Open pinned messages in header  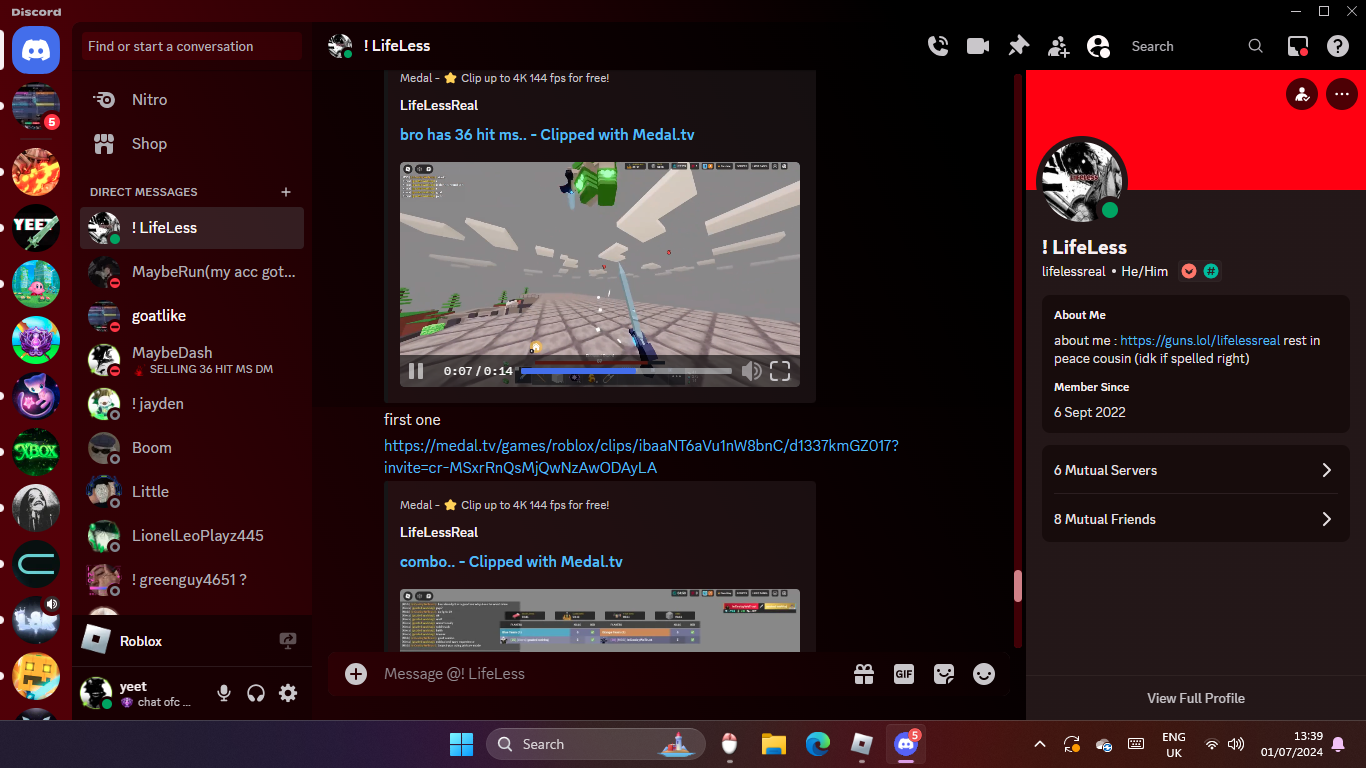[1018, 46]
